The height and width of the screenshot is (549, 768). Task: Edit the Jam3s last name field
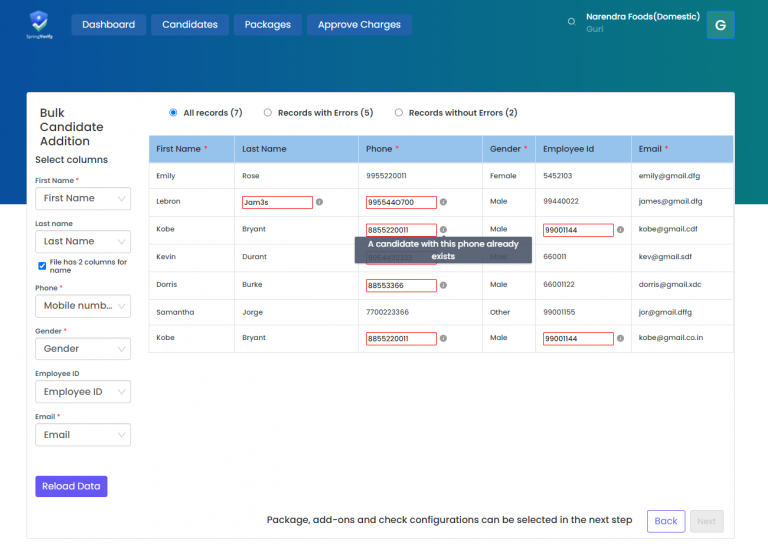click(x=277, y=202)
